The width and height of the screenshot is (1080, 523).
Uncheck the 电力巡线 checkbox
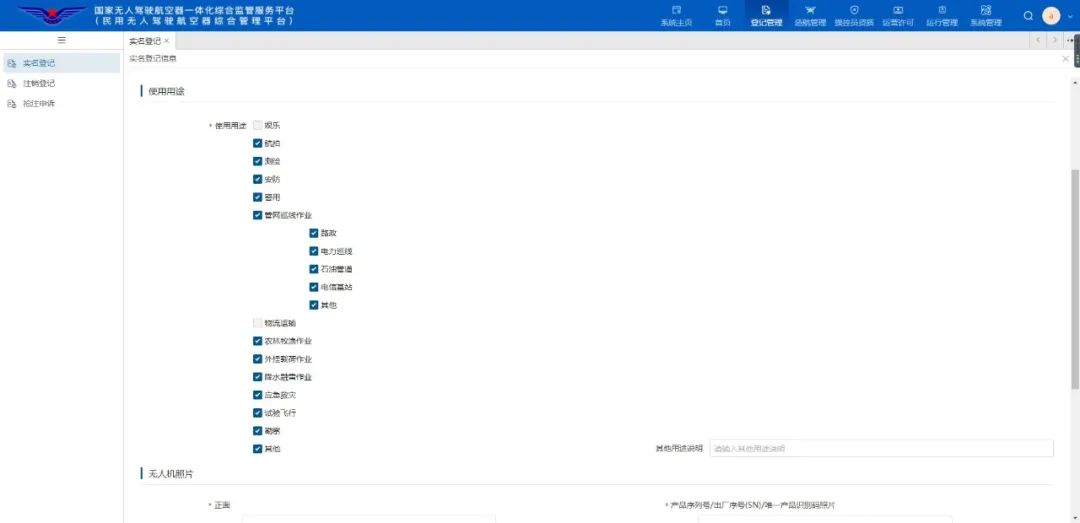[x=314, y=251]
